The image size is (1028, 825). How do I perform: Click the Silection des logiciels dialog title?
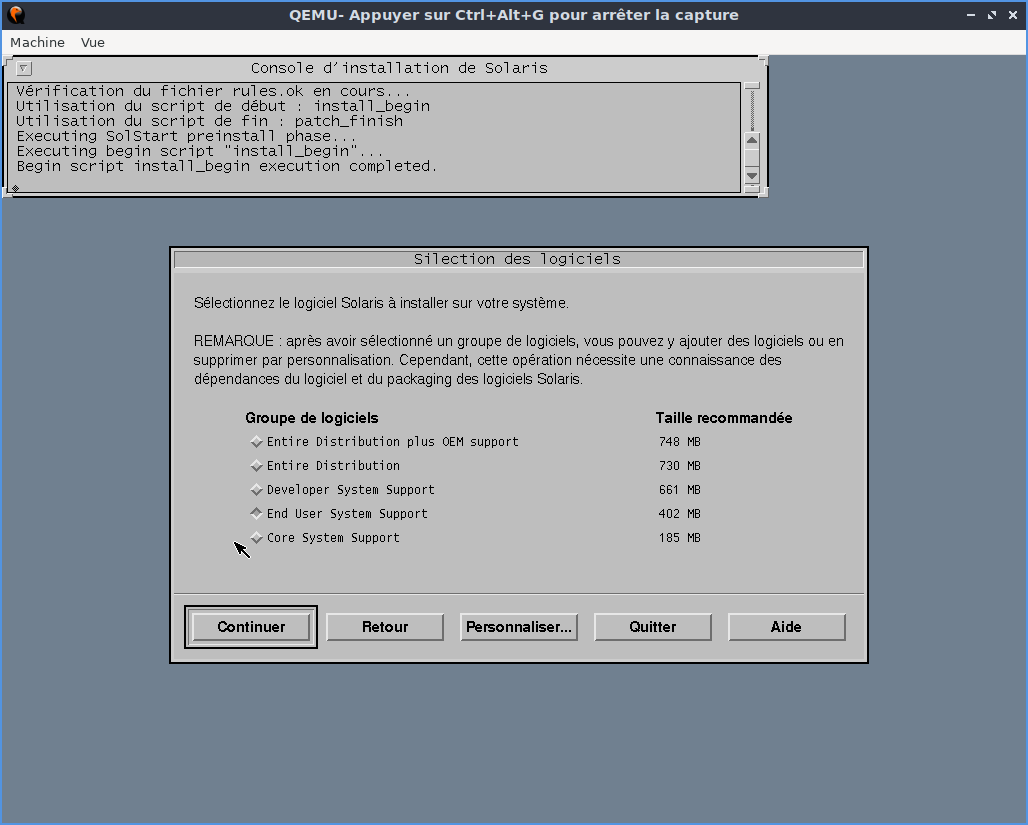tap(518, 259)
